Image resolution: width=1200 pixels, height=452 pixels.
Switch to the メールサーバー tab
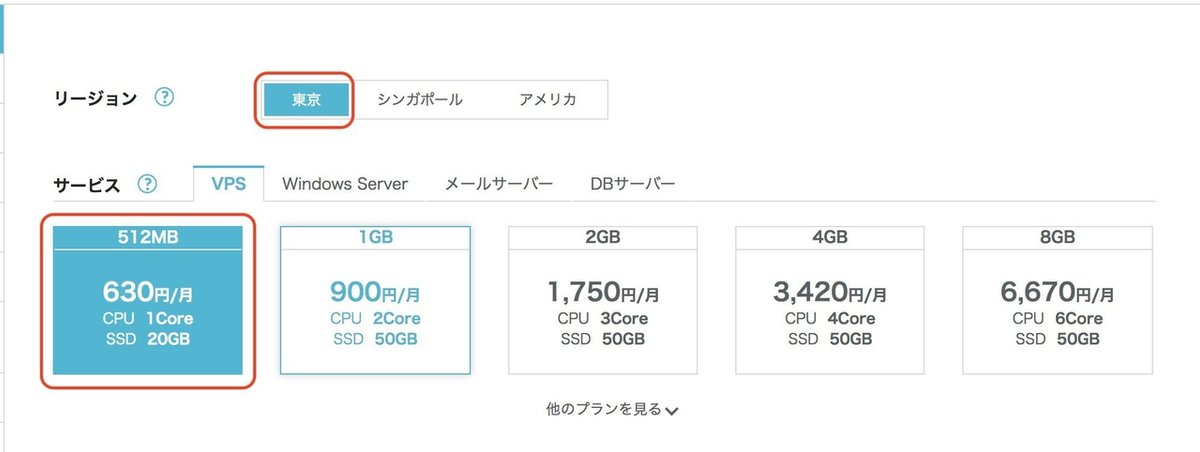[x=499, y=184]
